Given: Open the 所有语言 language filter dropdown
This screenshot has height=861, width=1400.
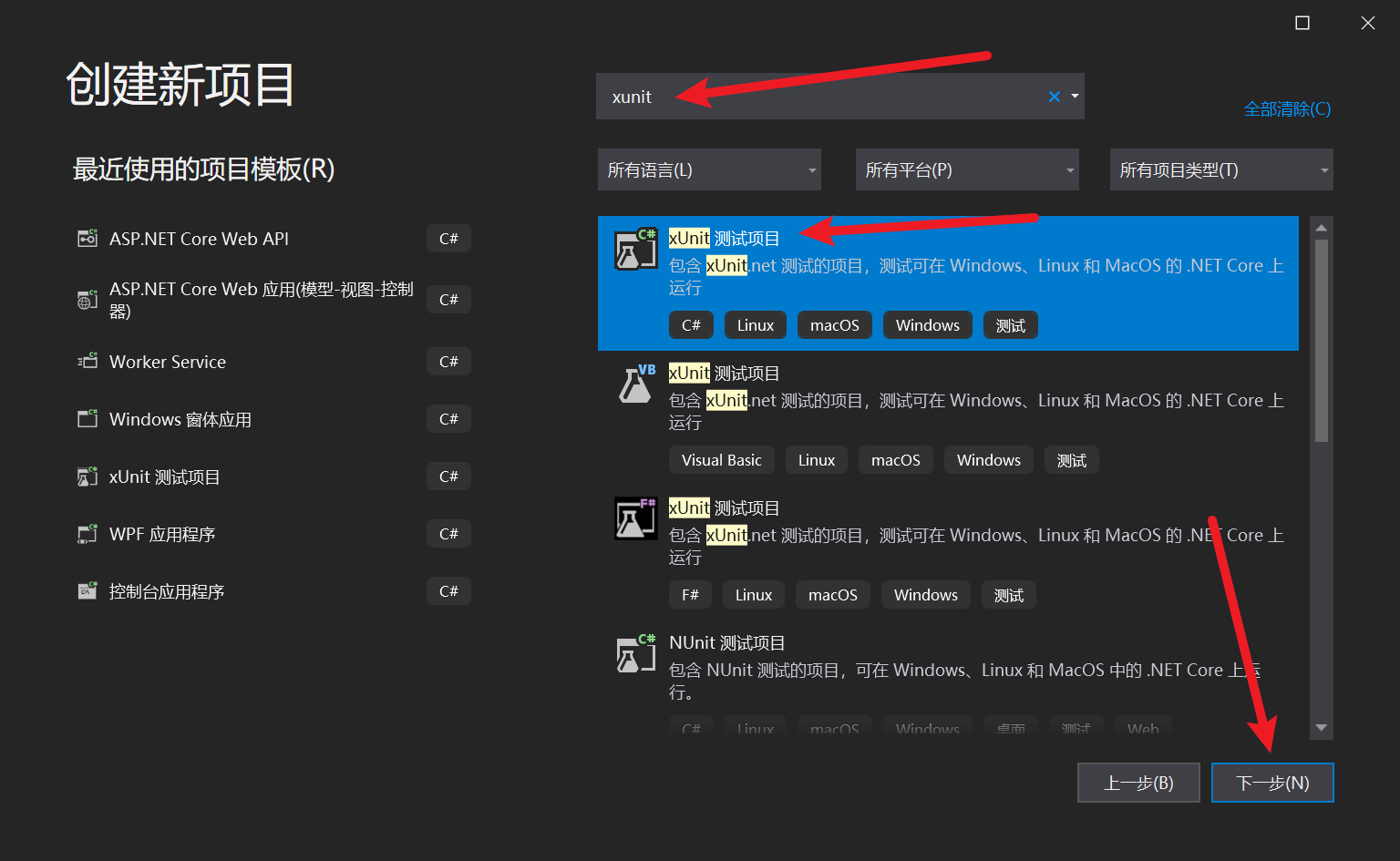Looking at the screenshot, I should [x=709, y=170].
